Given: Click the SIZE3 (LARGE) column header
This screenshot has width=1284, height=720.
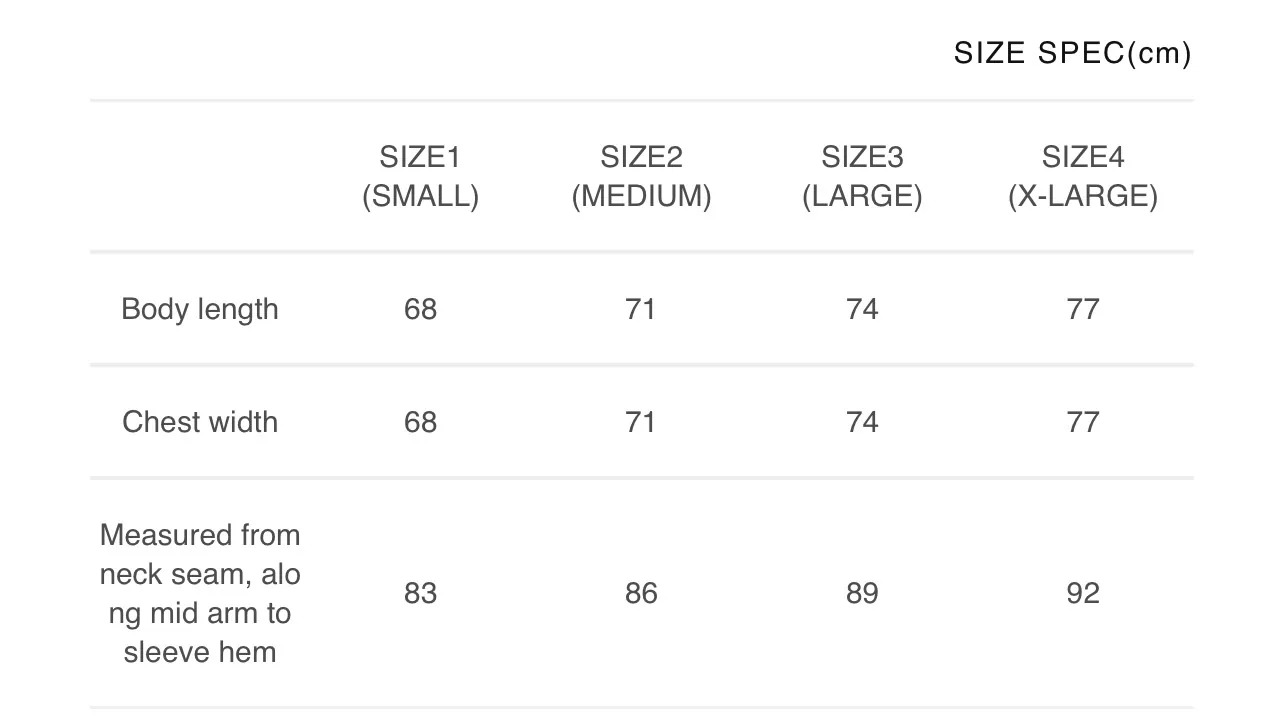Looking at the screenshot, I should pyautogui.click(x=862, y=177).
